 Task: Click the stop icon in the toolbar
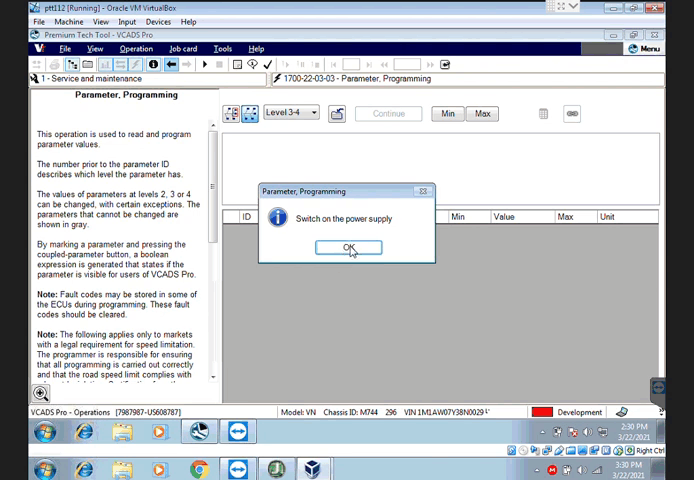tap(219, 65)
